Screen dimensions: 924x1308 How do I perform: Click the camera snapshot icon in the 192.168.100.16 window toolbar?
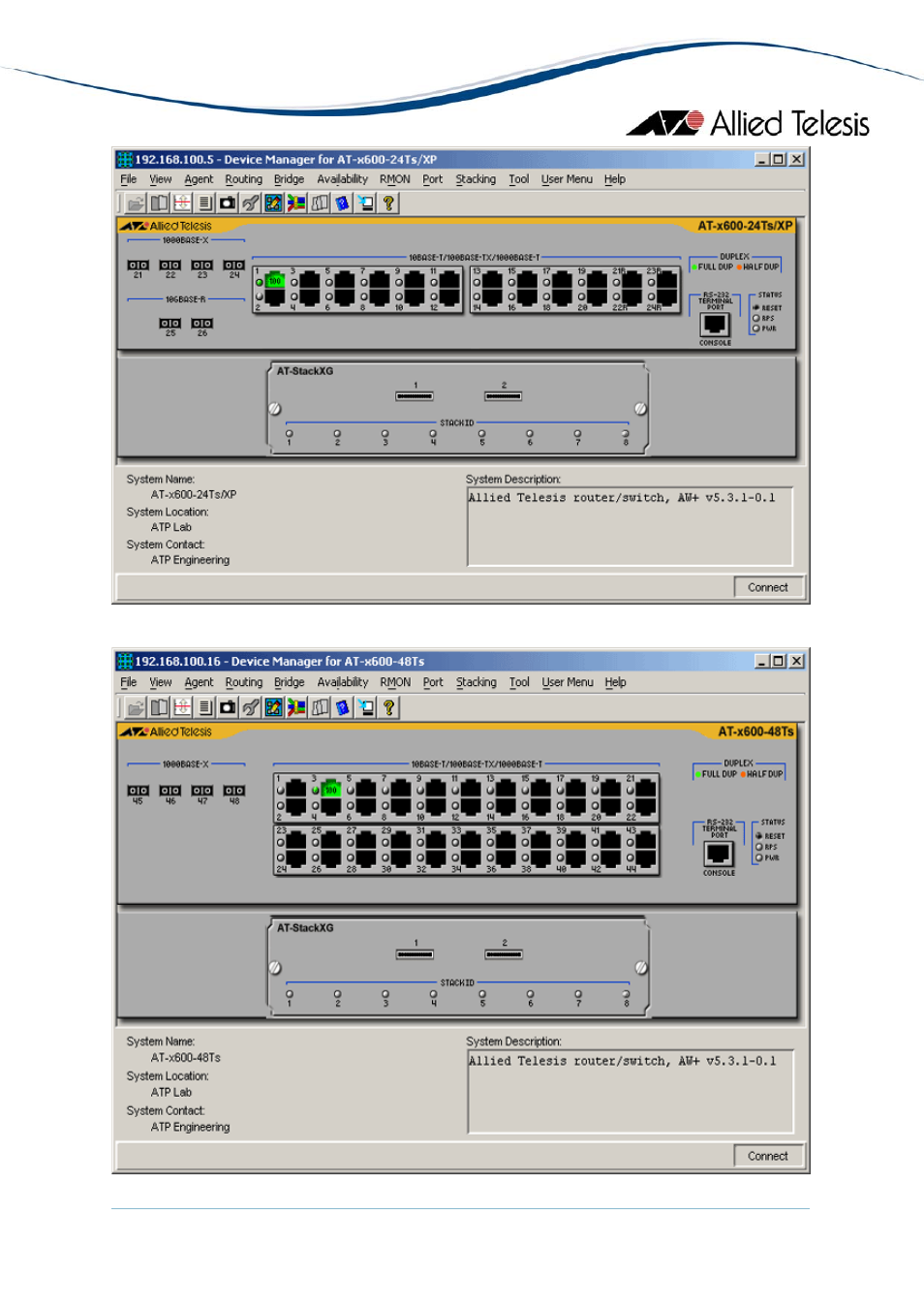coord(228,707)
